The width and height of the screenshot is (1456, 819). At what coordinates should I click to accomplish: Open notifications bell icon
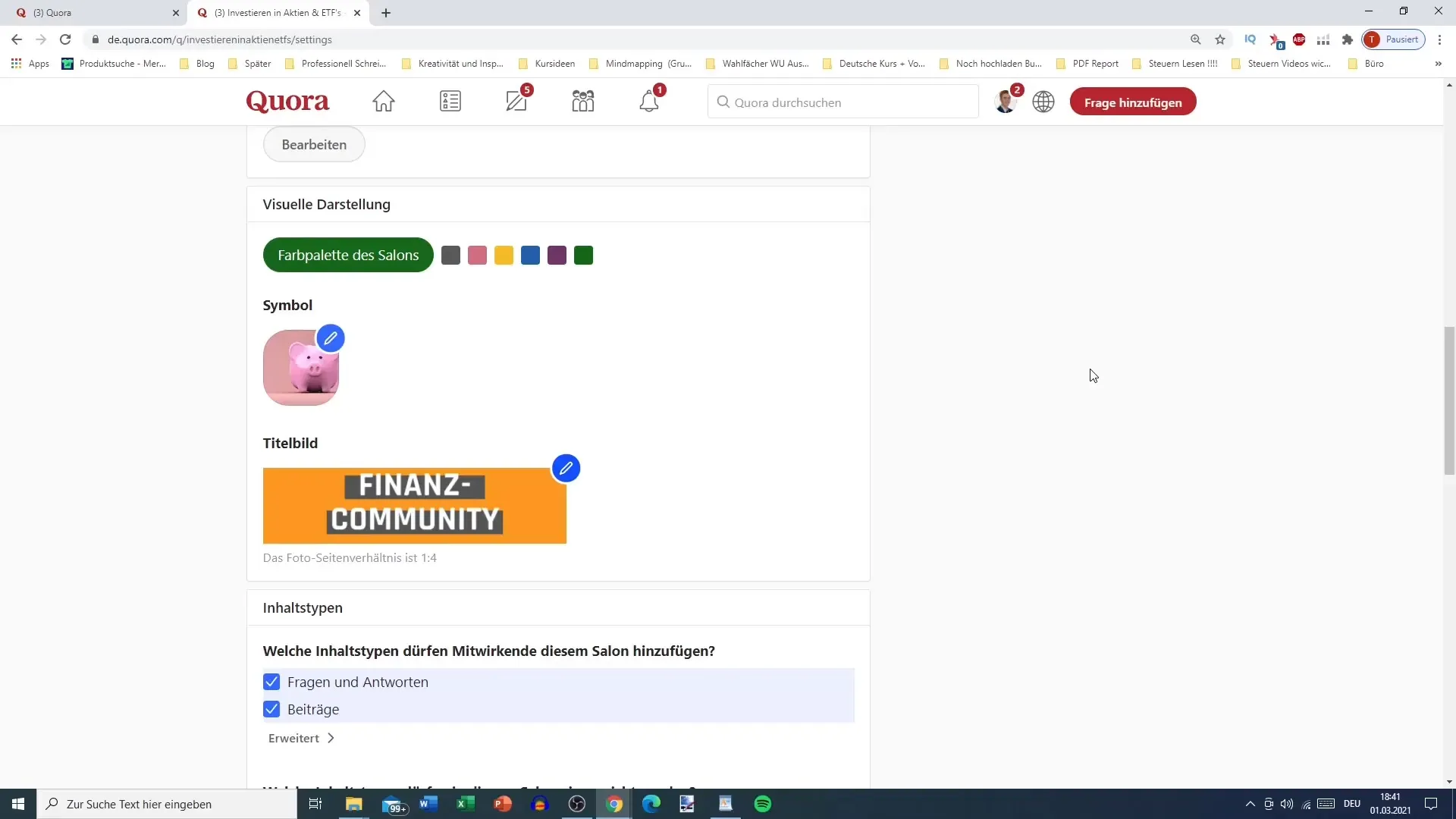tap(649, 102)
